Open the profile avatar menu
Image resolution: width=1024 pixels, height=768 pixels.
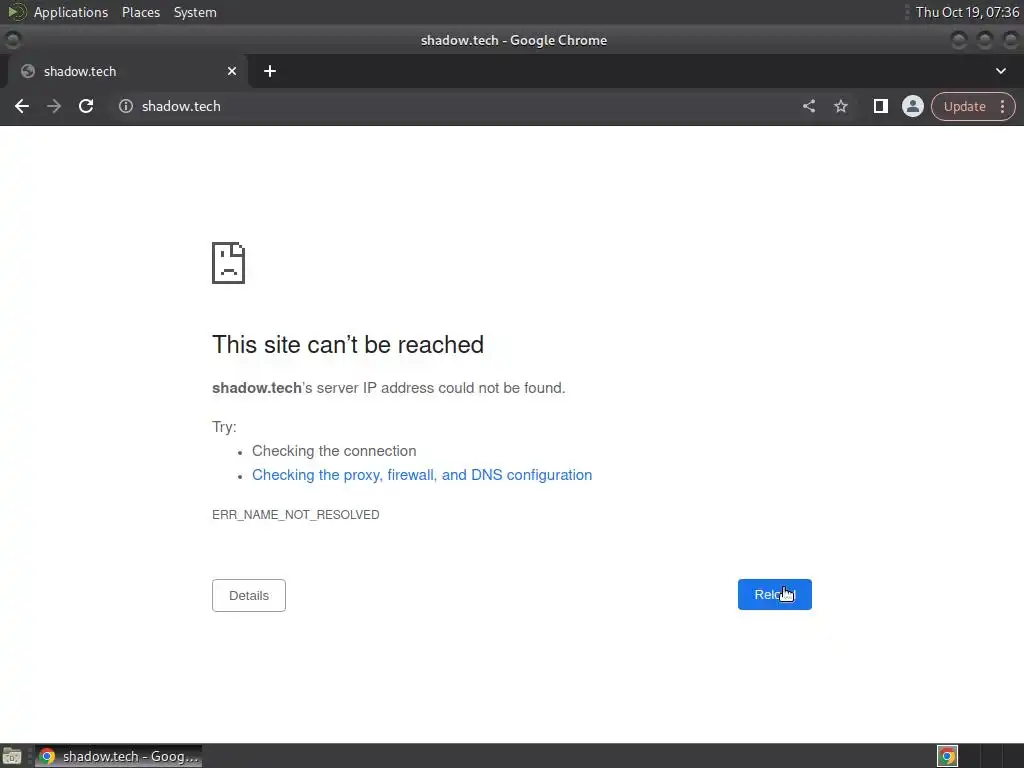pyautogui.click(x=912, y=106)
